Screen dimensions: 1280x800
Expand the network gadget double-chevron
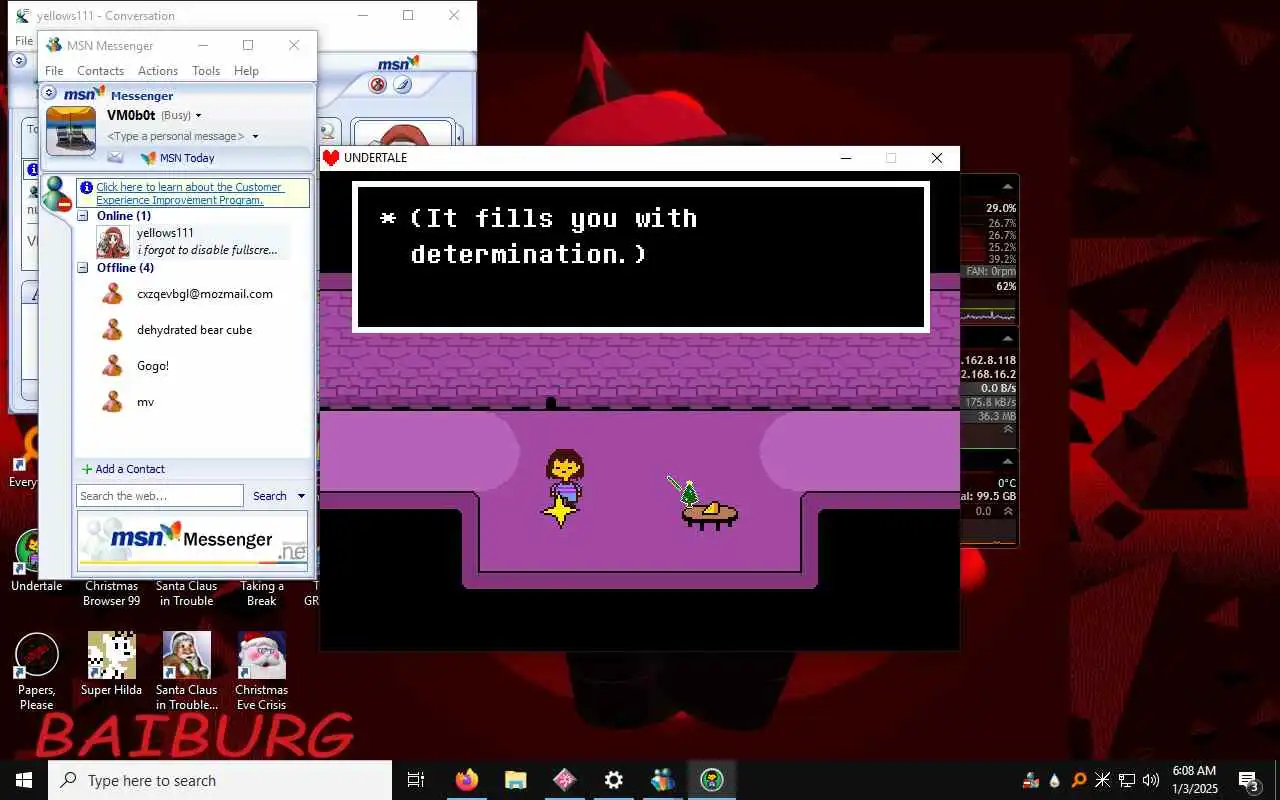(1008, 429)
